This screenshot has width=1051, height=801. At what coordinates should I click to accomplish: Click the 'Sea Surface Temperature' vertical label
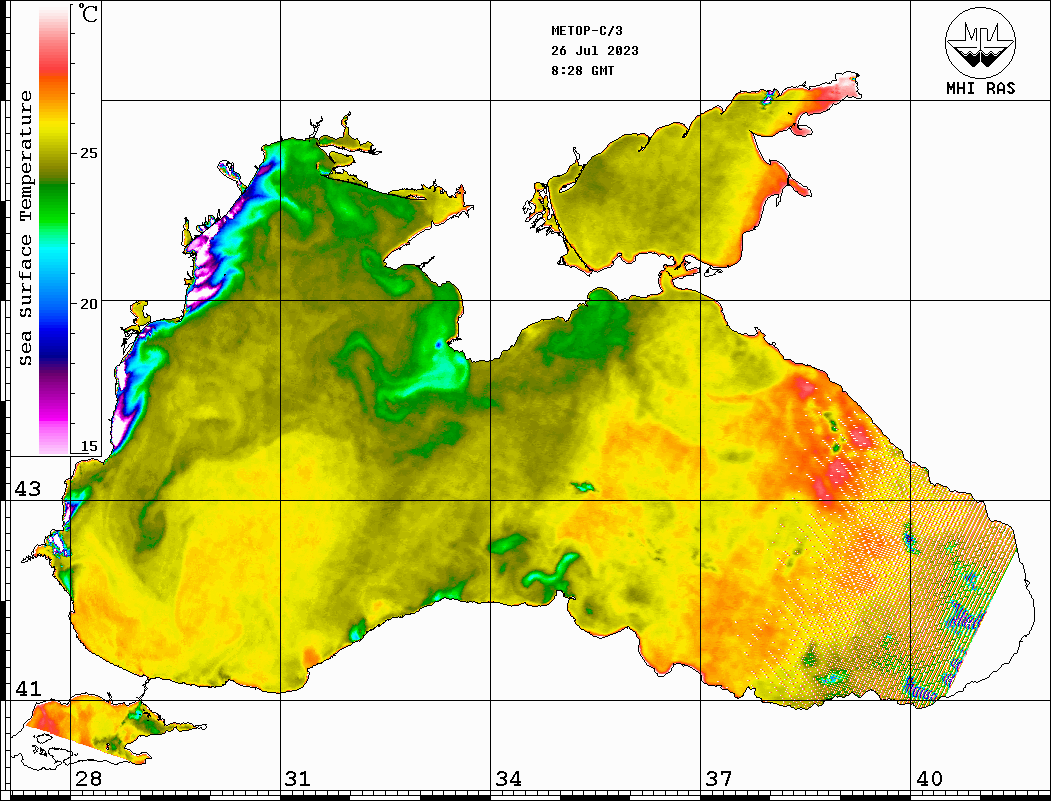[25, 228]
